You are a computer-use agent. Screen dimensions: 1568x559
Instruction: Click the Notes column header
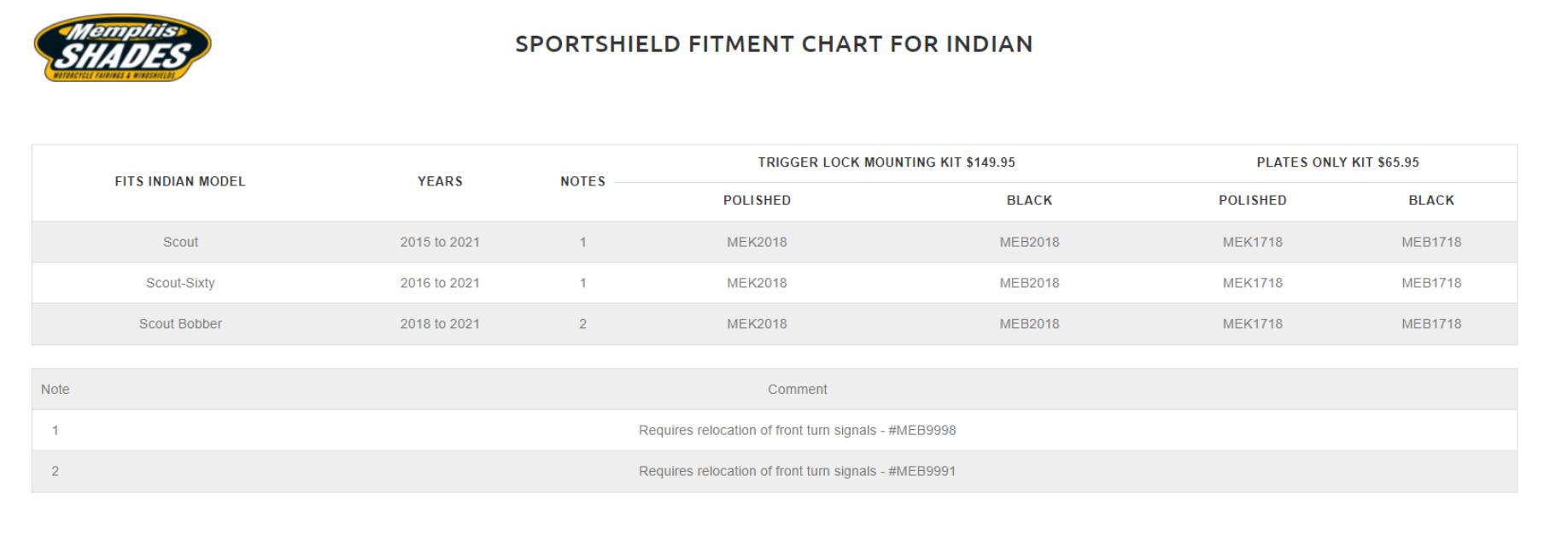point(582,181)
